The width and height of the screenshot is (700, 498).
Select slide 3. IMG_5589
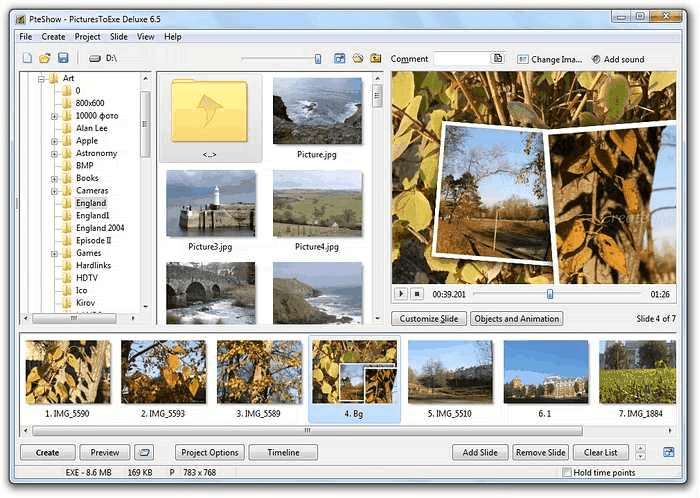[x=259, y=372]
